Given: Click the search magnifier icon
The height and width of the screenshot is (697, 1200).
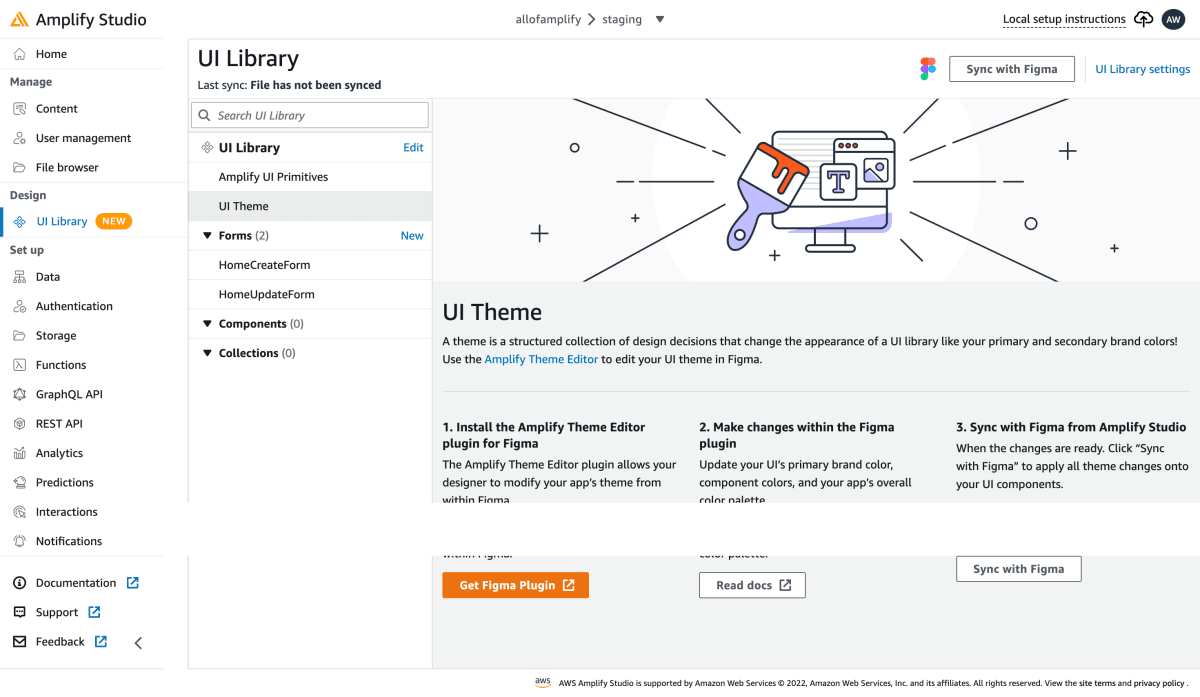Looking at the screenshot, I should [204, 115].
